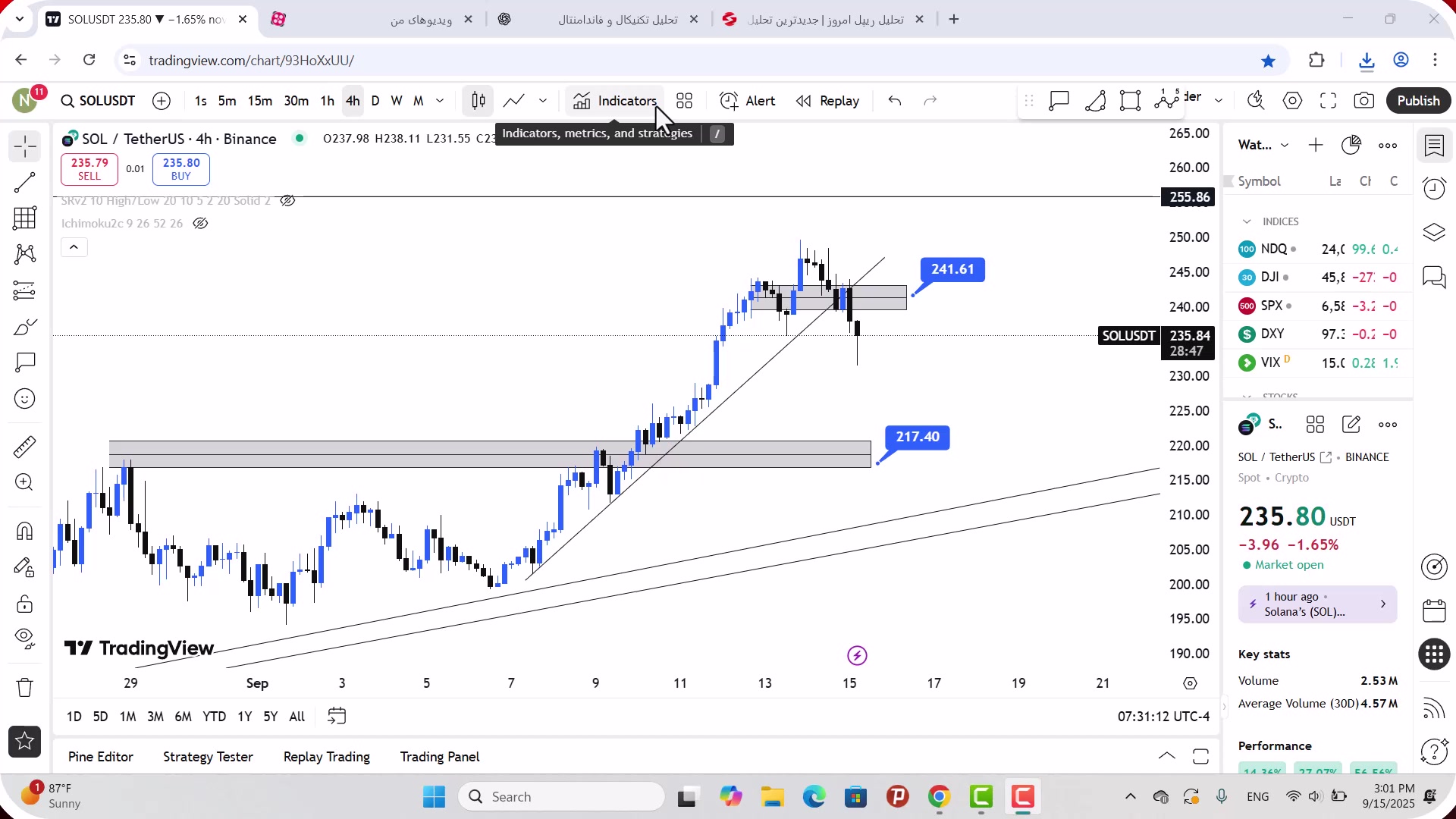Open the Indicators dialog

[615, 101]
